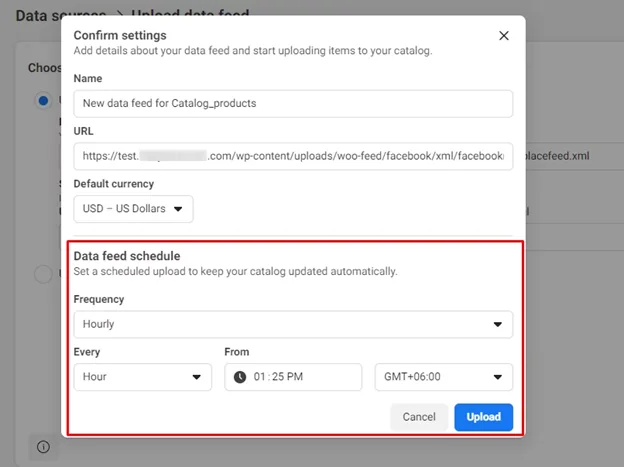Click the Name input field
Viewport: 624px width, 467px height.
[x=293, y=104]
